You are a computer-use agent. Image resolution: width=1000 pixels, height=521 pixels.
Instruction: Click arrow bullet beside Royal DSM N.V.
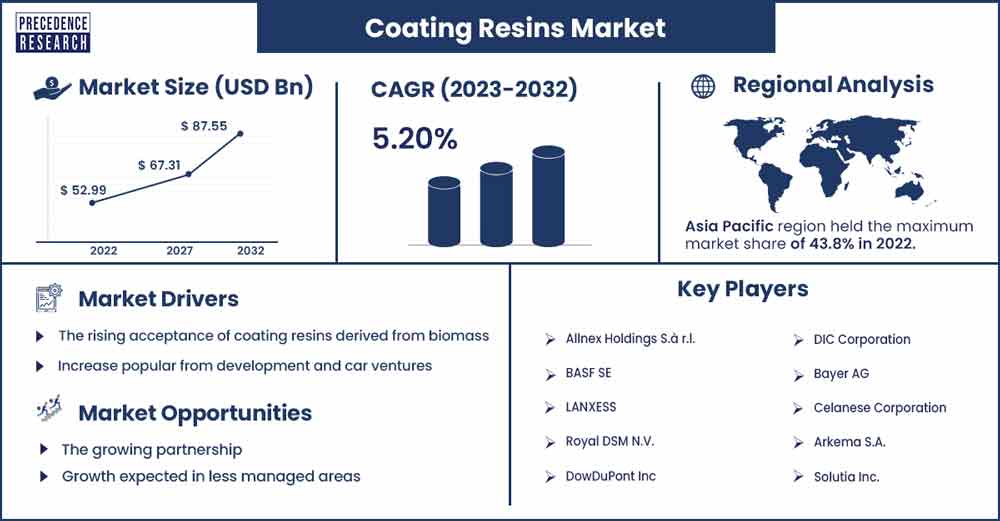coord(550,442)
